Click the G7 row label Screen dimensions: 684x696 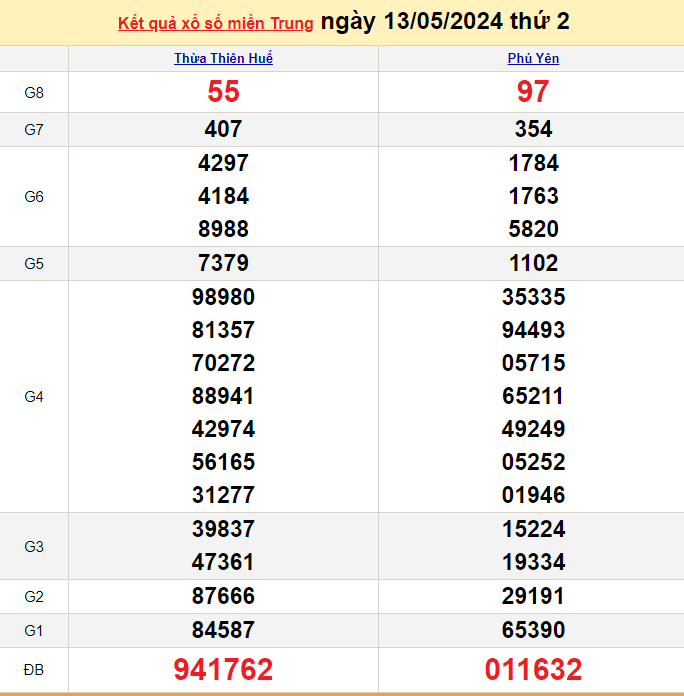34,130
